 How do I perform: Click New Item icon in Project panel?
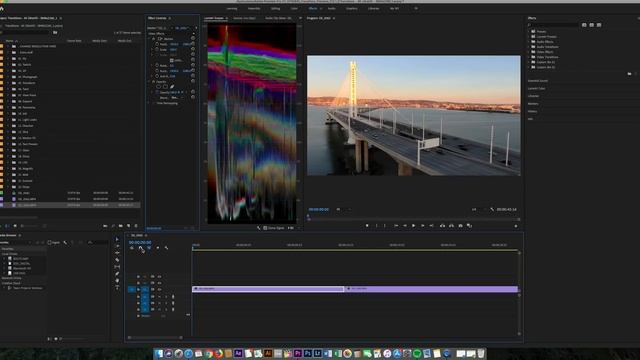(x=129, y=226)
